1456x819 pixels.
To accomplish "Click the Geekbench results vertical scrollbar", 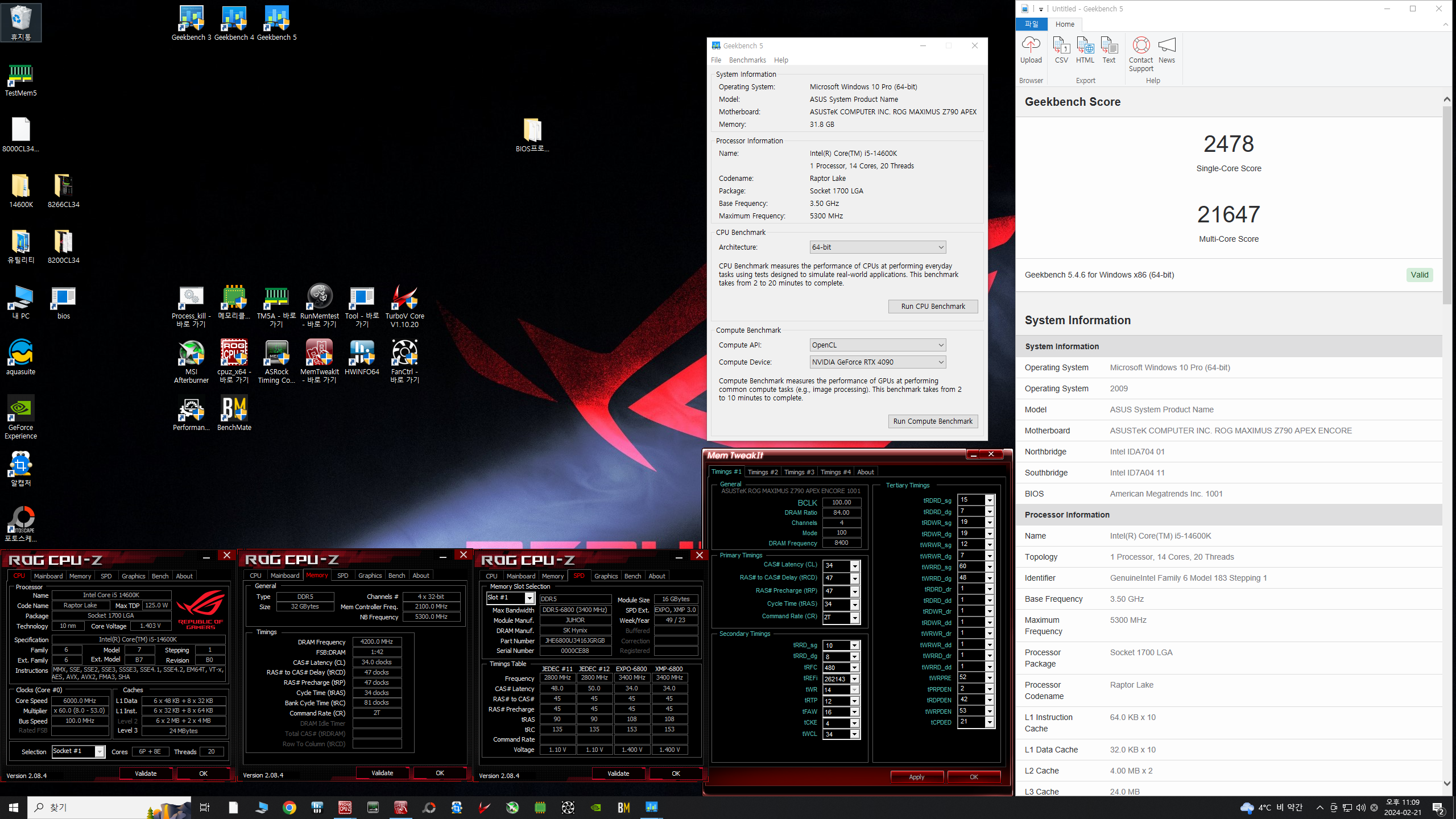I will pos(1447,205).
